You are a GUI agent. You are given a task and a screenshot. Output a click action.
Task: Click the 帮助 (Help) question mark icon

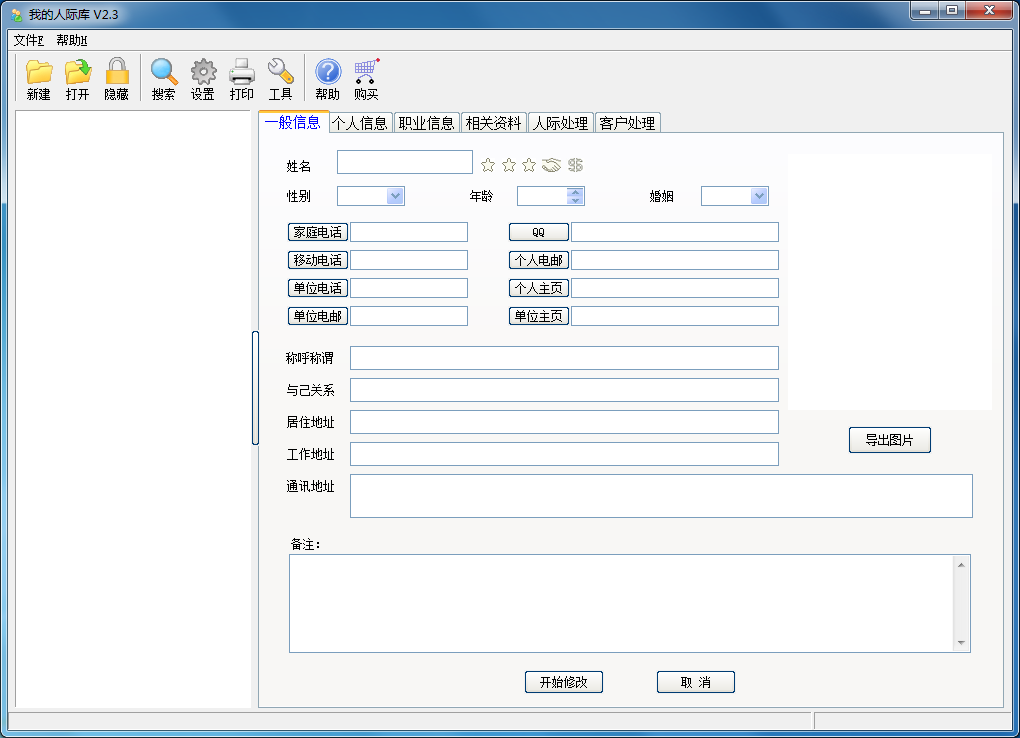[x=327, y=79]
